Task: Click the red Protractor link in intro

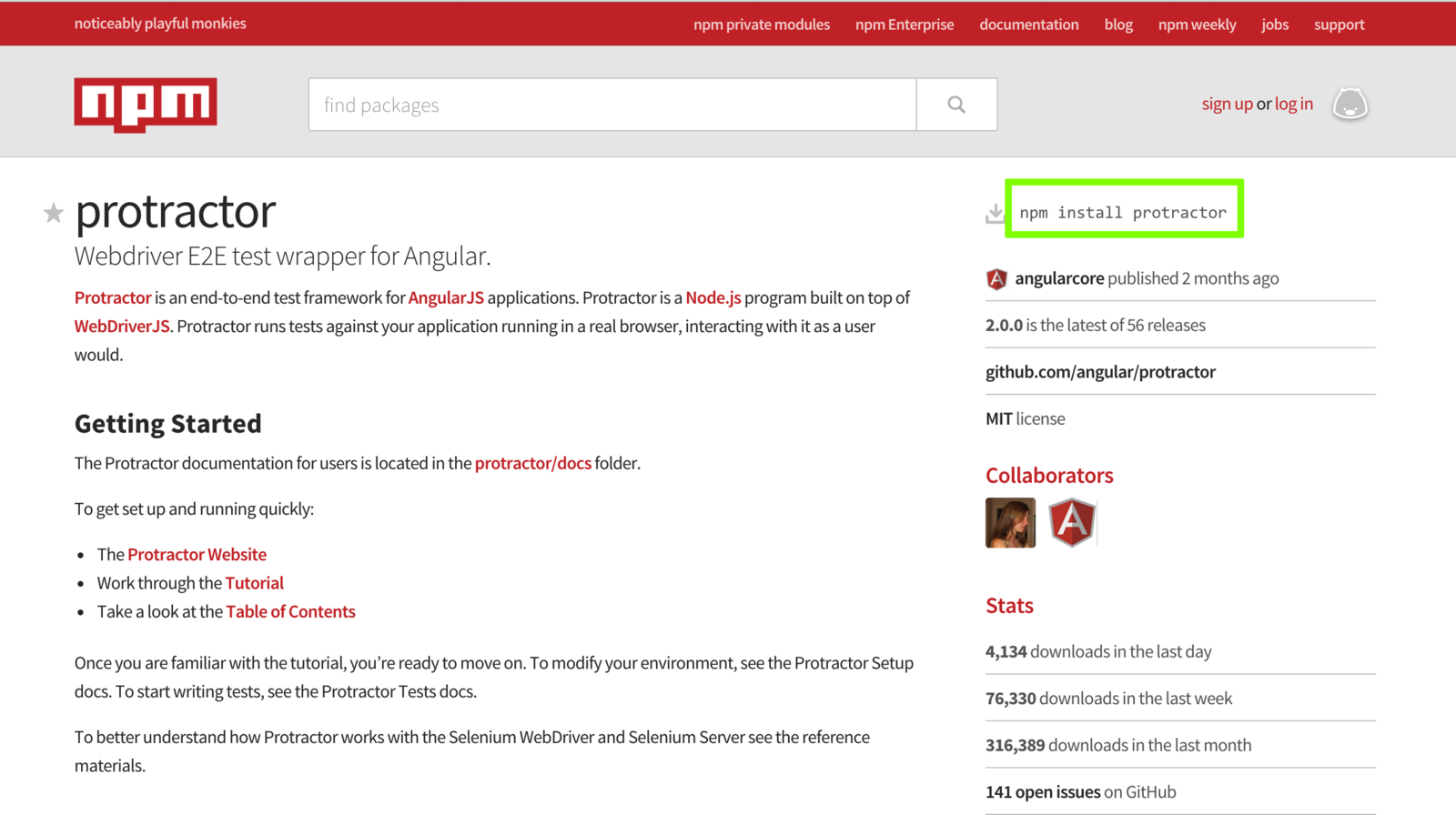Action: [113, 297]
